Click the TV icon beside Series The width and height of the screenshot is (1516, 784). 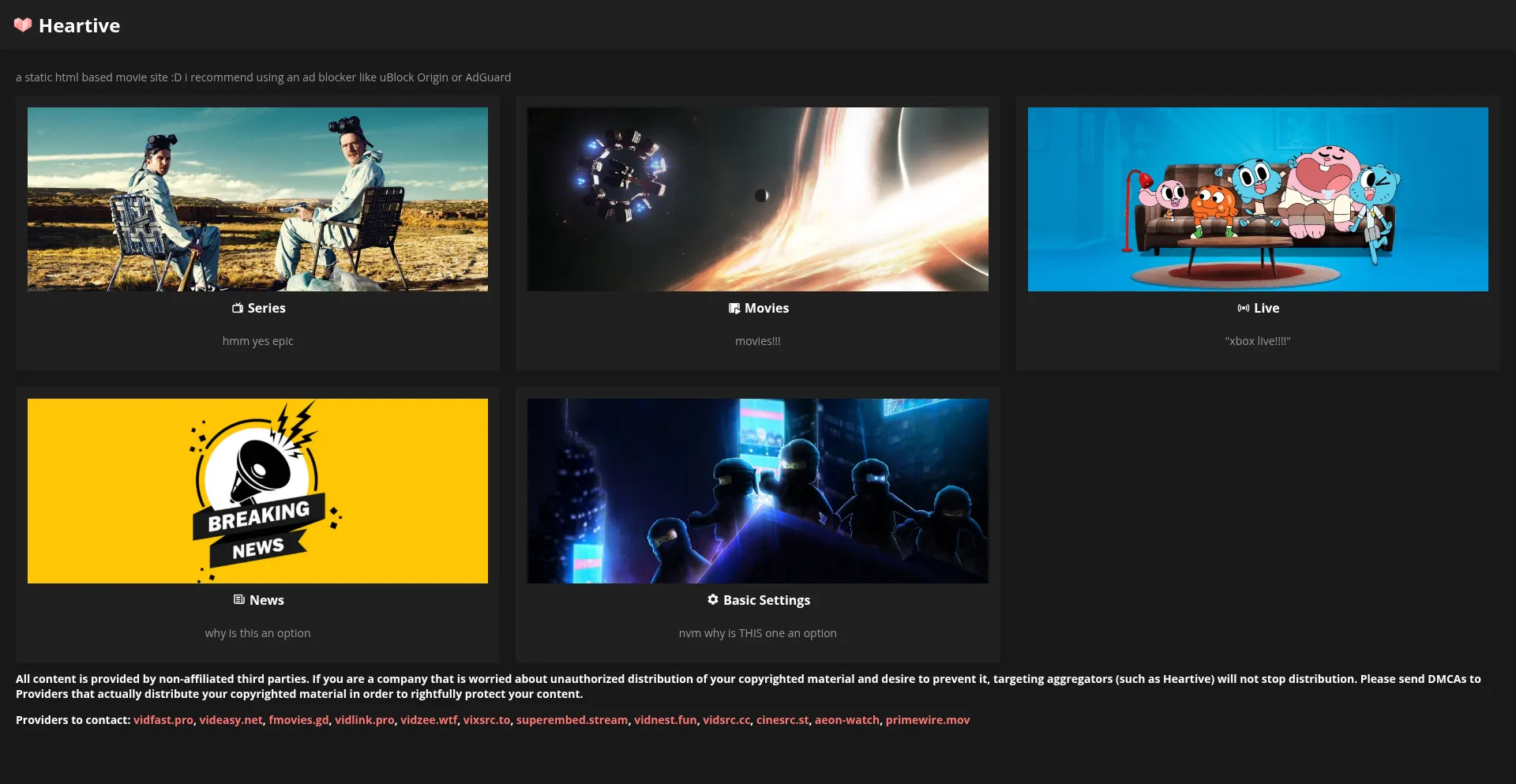pyautogui.click(x=238, y=308)
